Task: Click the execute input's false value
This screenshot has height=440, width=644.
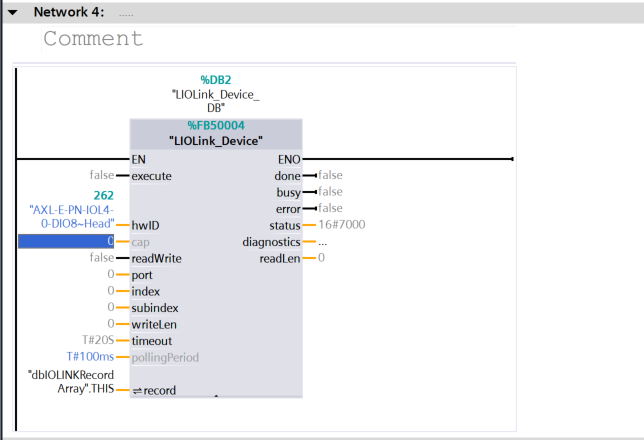Action: pyautogui.click(x=101, y=175)
